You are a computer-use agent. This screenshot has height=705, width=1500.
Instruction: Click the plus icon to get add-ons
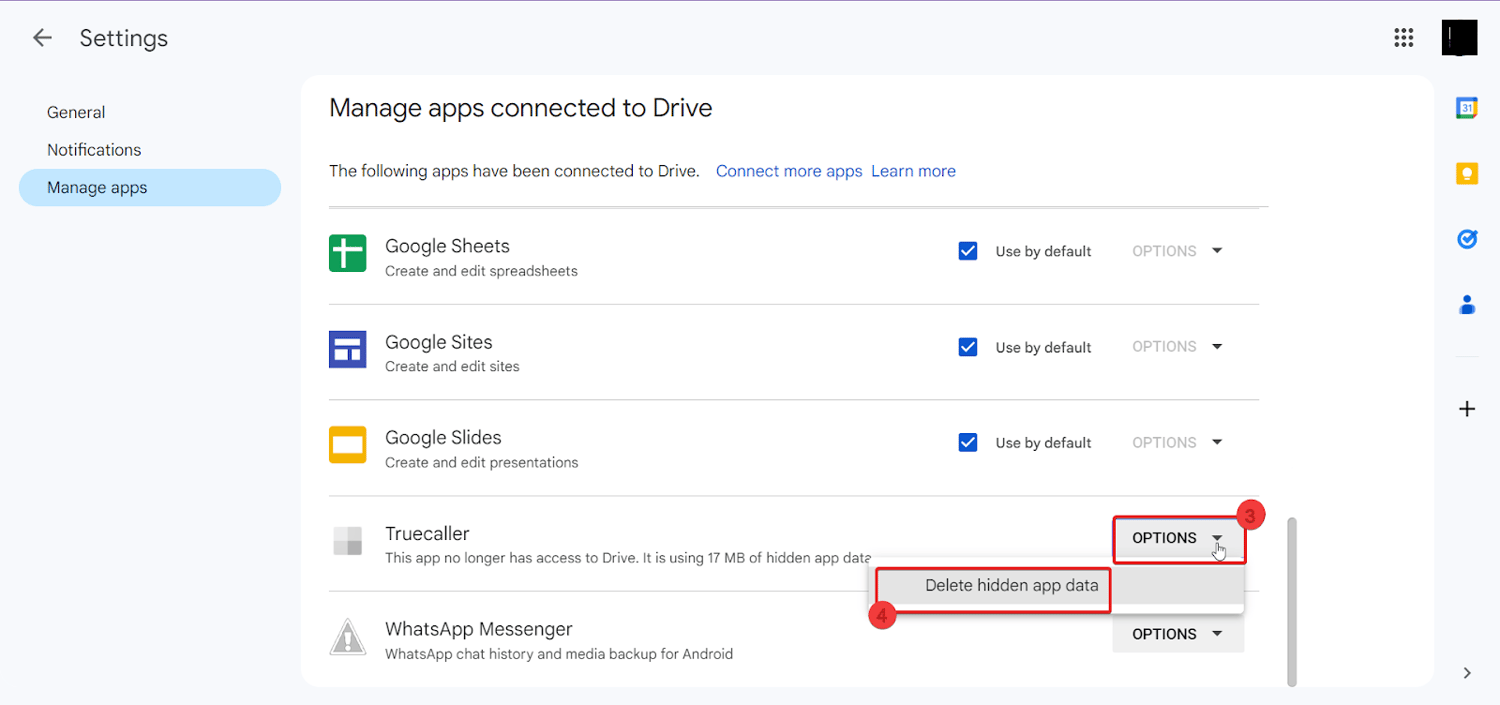(x=1467, y=408)
